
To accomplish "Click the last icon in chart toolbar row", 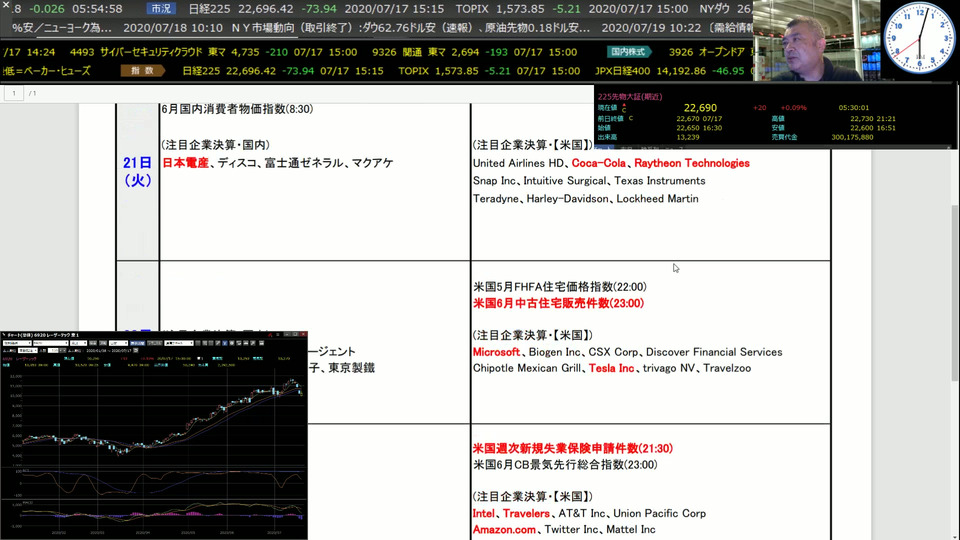I will pos(261,343).
